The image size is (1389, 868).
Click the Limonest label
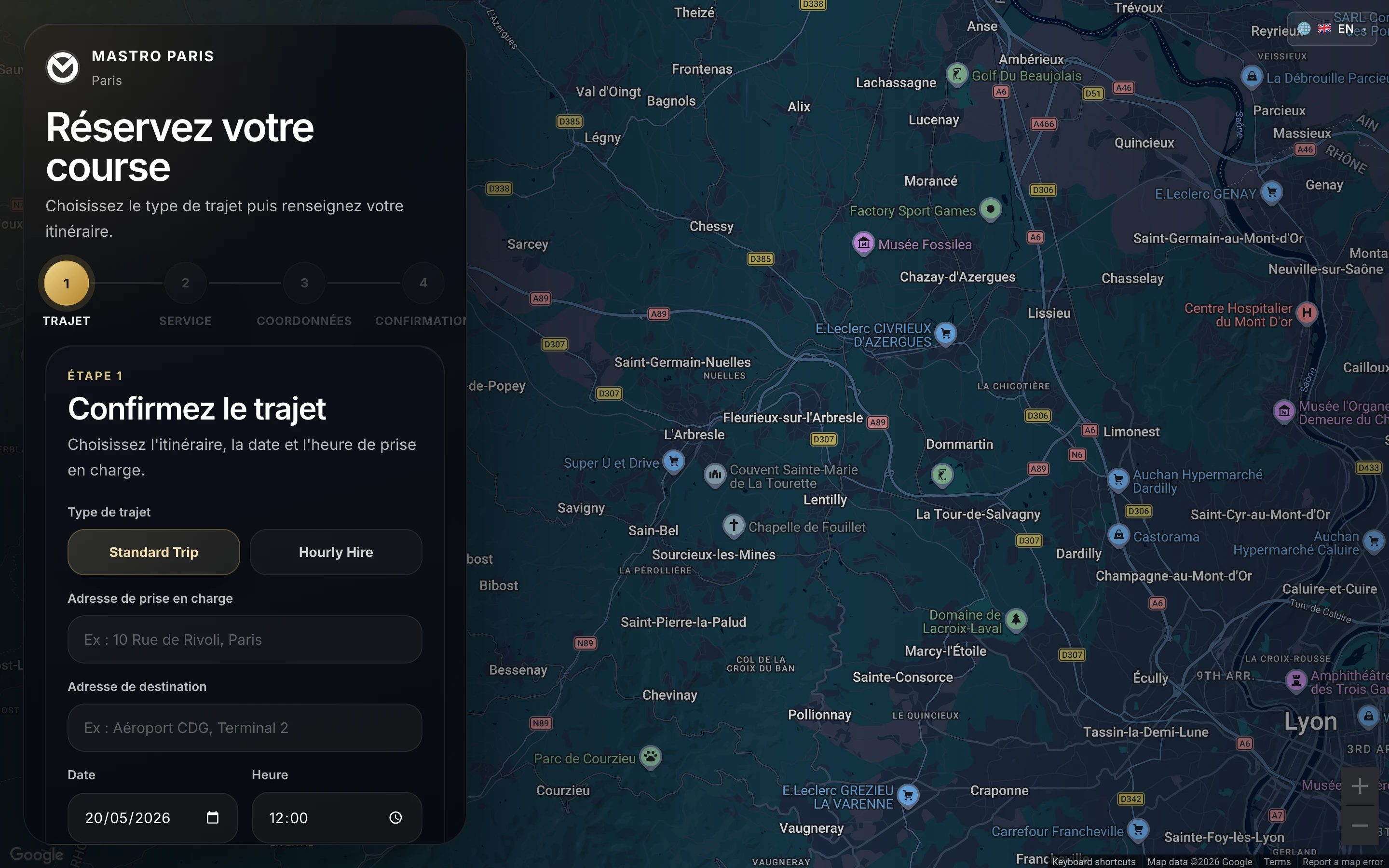pos(1131,432)
